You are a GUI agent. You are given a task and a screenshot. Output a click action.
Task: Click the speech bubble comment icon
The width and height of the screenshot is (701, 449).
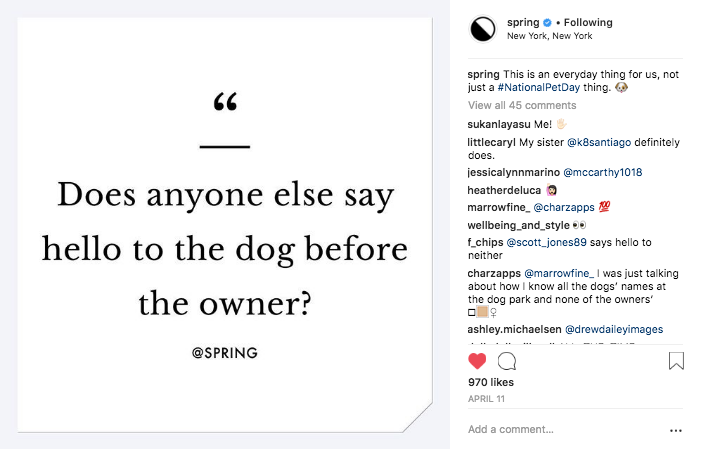click(506, 361)
